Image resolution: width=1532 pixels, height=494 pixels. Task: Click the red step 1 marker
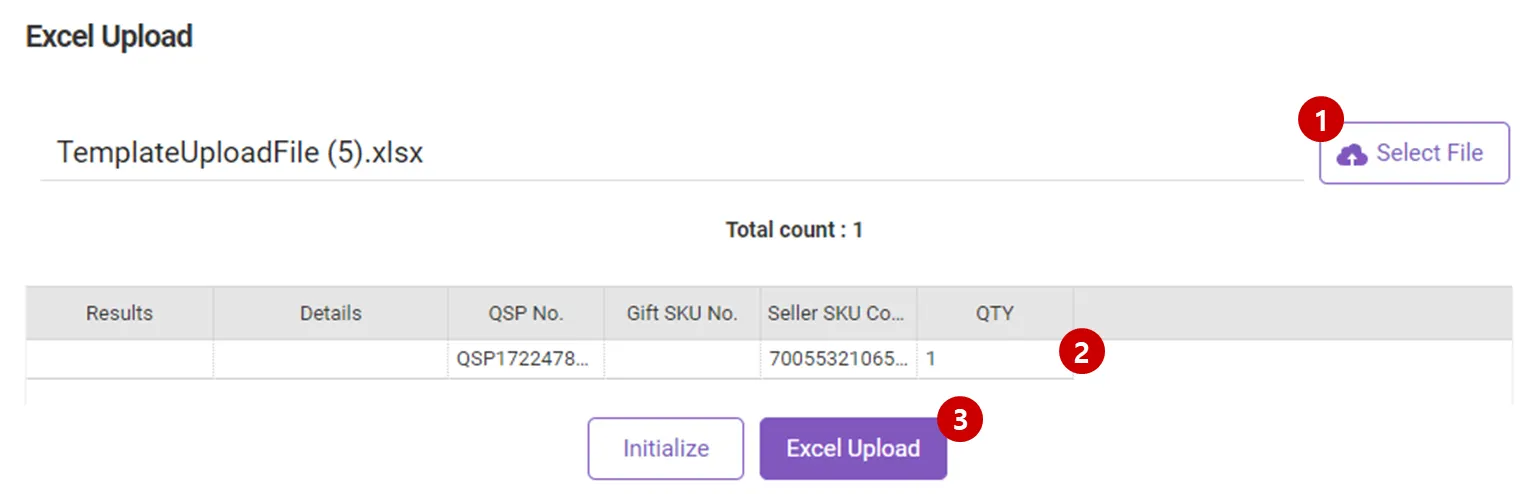[x=1320, y=122]
